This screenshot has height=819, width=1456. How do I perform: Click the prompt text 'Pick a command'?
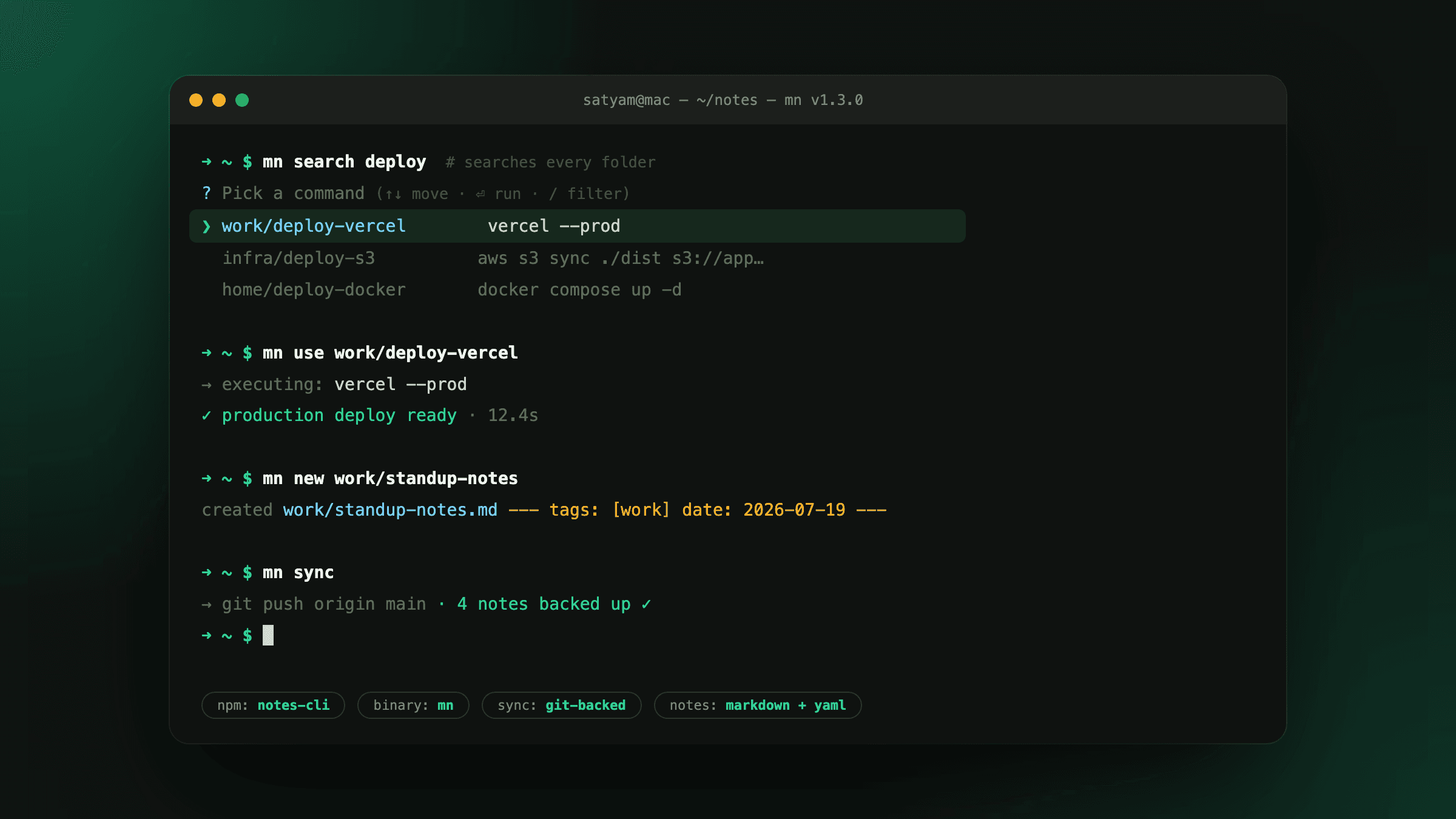click(293, 194)
